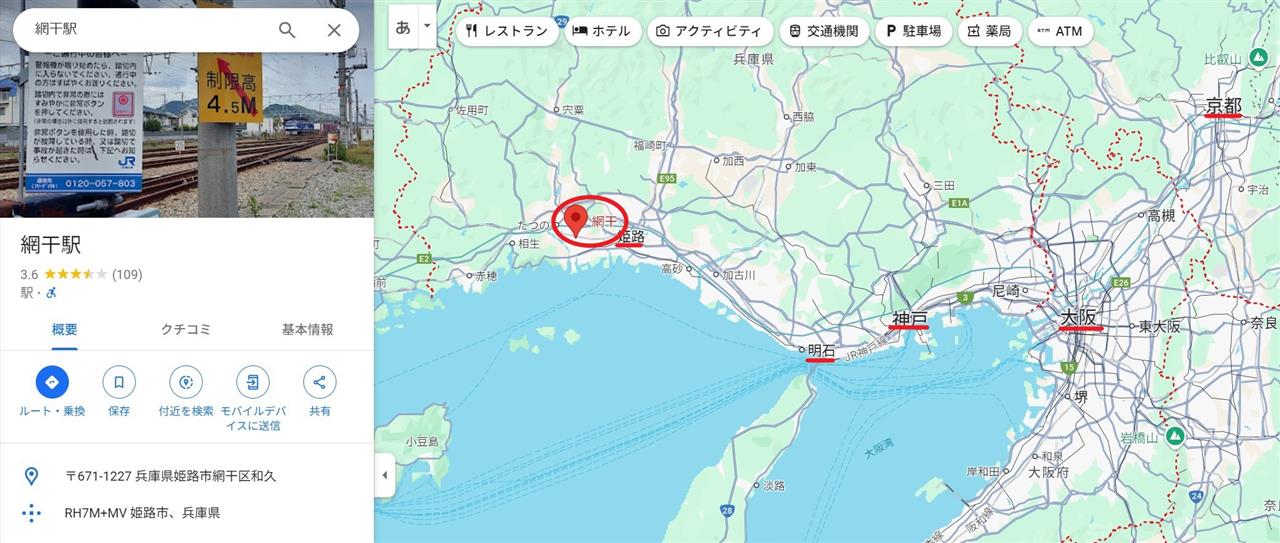Click the red 網干 map pin
Viewport: 1280px width, 543px height.
coord(575,220)
